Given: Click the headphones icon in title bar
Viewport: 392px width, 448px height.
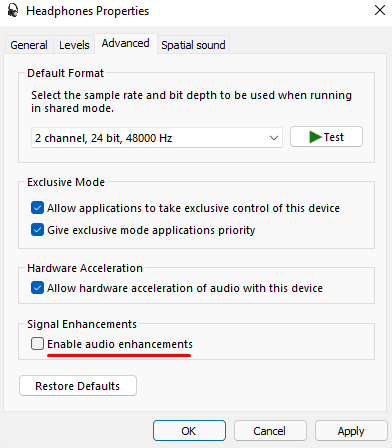Looking at the screenshot, I should (13, 11).
